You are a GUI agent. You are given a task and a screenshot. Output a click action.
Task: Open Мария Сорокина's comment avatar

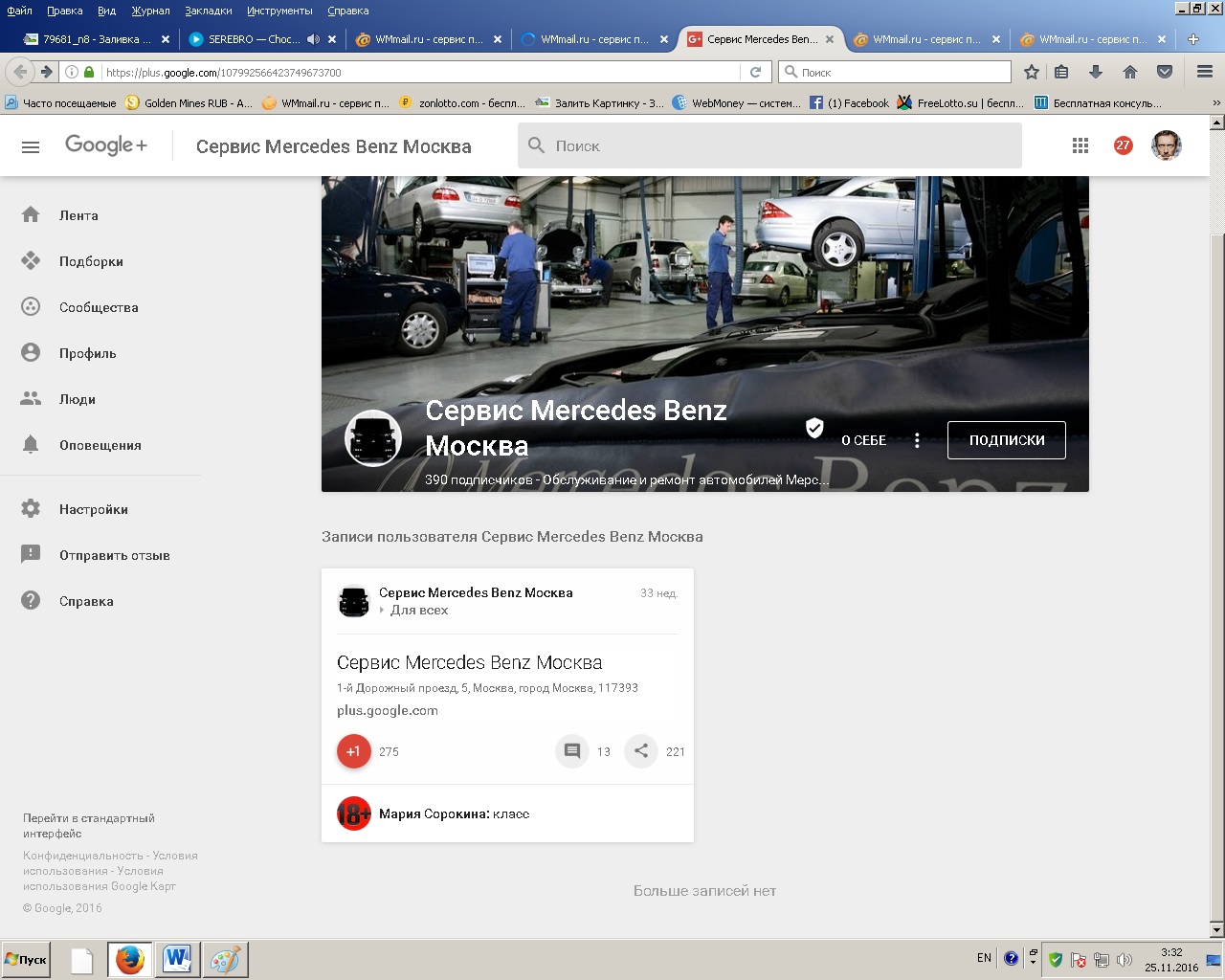click(x=353, y=813)
